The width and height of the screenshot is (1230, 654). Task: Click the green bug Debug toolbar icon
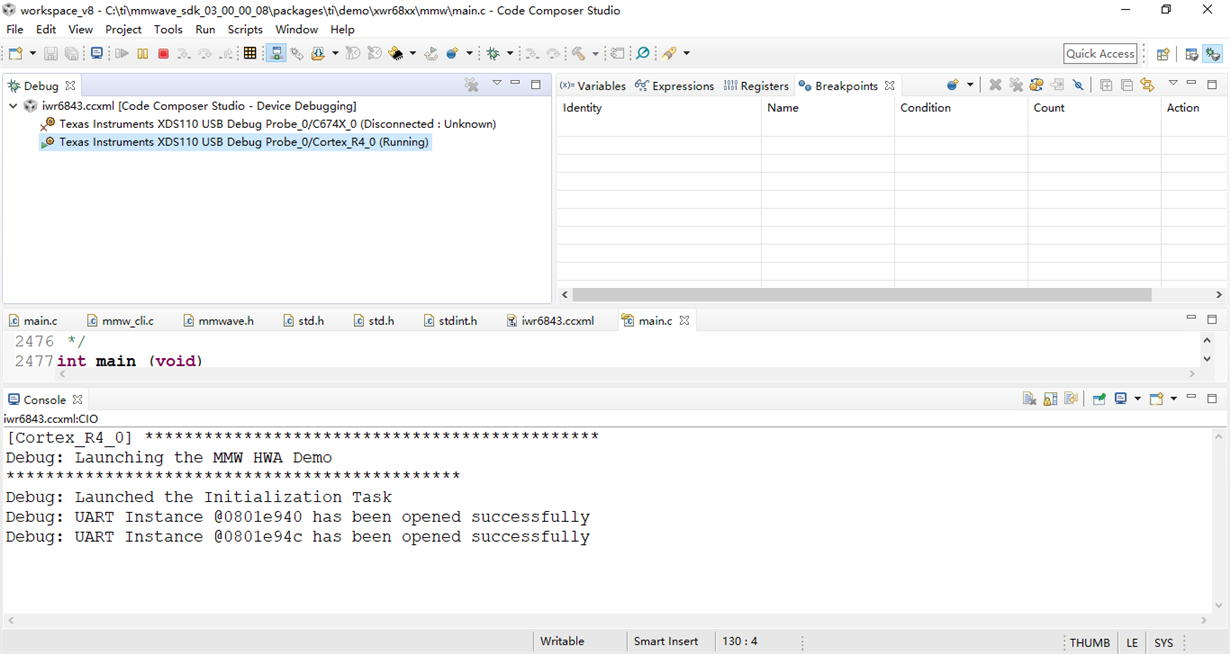click(493, 54)
